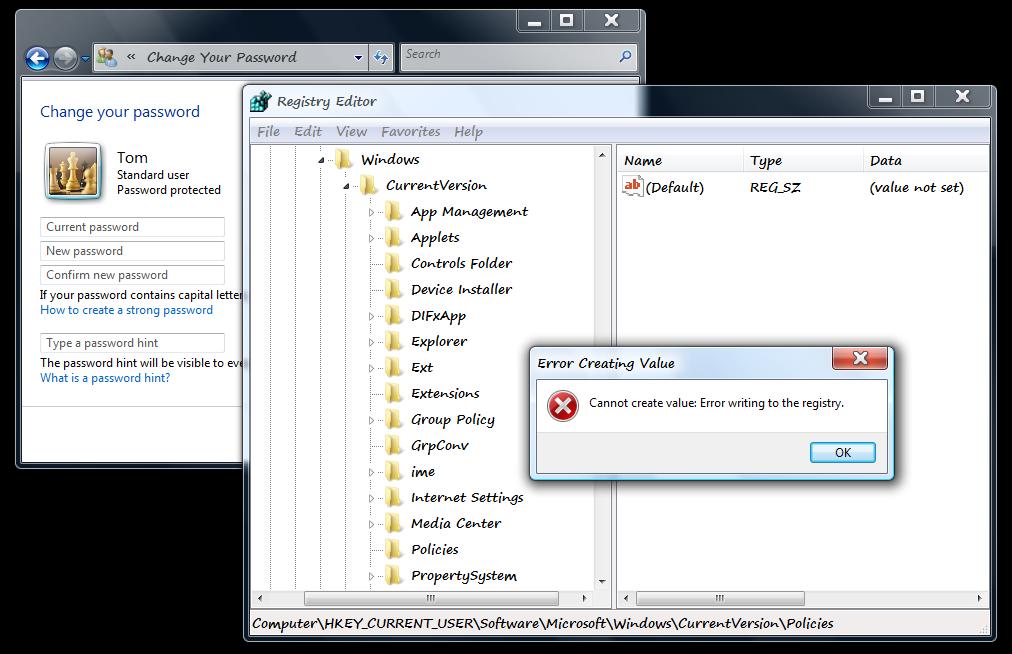This screenshot has height=654, width=1012.
Task: Close the Error Creating Value dialog
Action: [x=860, y=358]
